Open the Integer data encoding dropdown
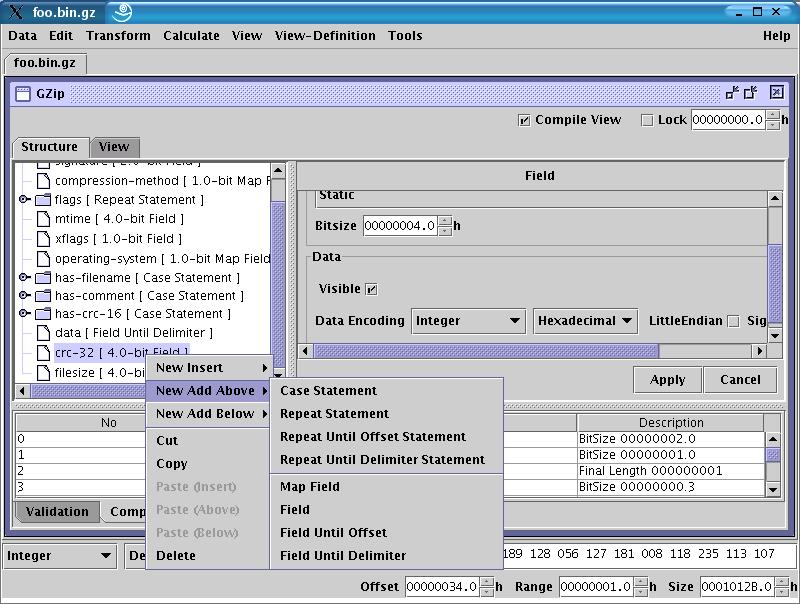800x604 pixels. tap(468, 321)
